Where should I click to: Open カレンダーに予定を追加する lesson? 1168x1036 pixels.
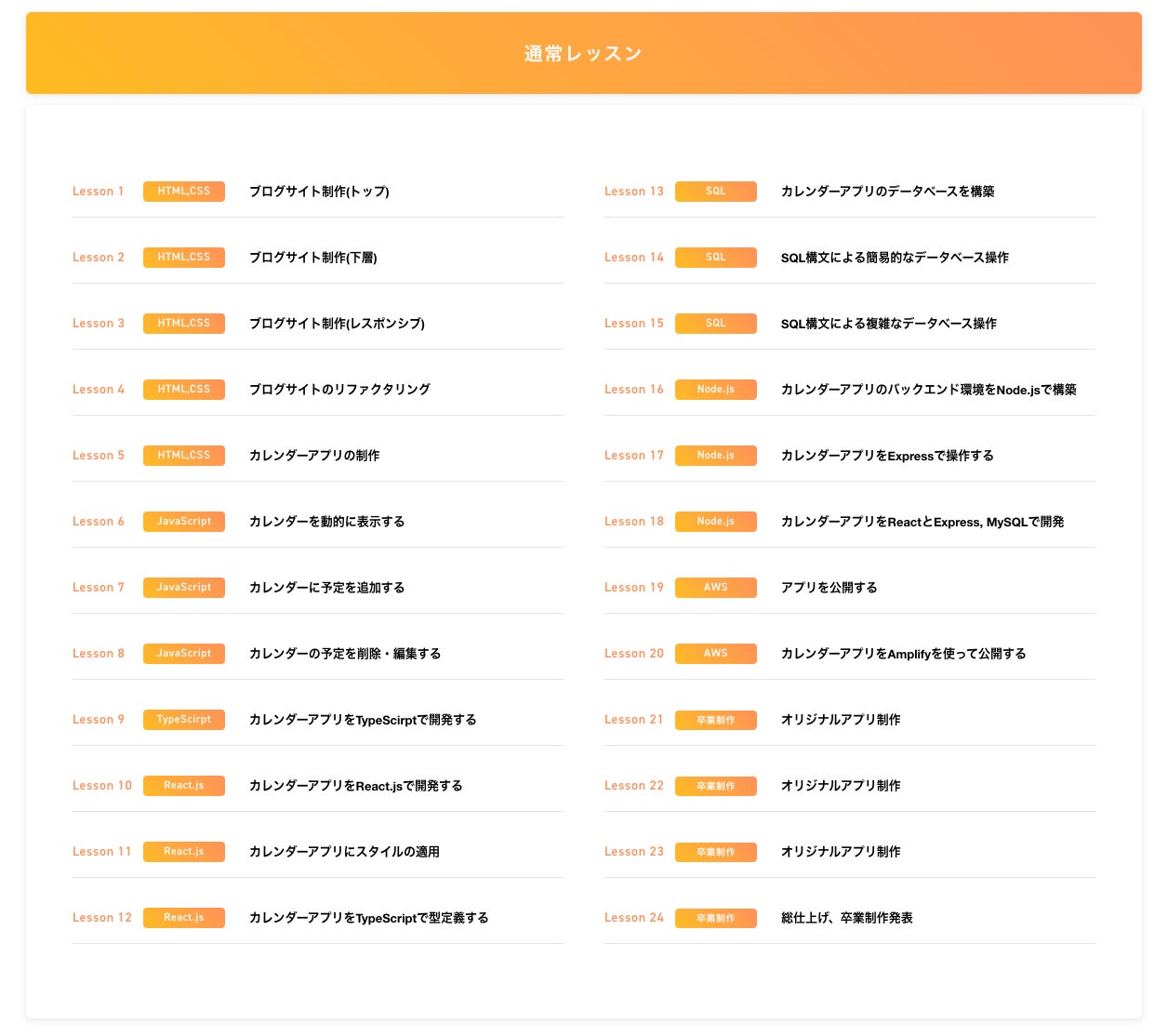(326, 588)
